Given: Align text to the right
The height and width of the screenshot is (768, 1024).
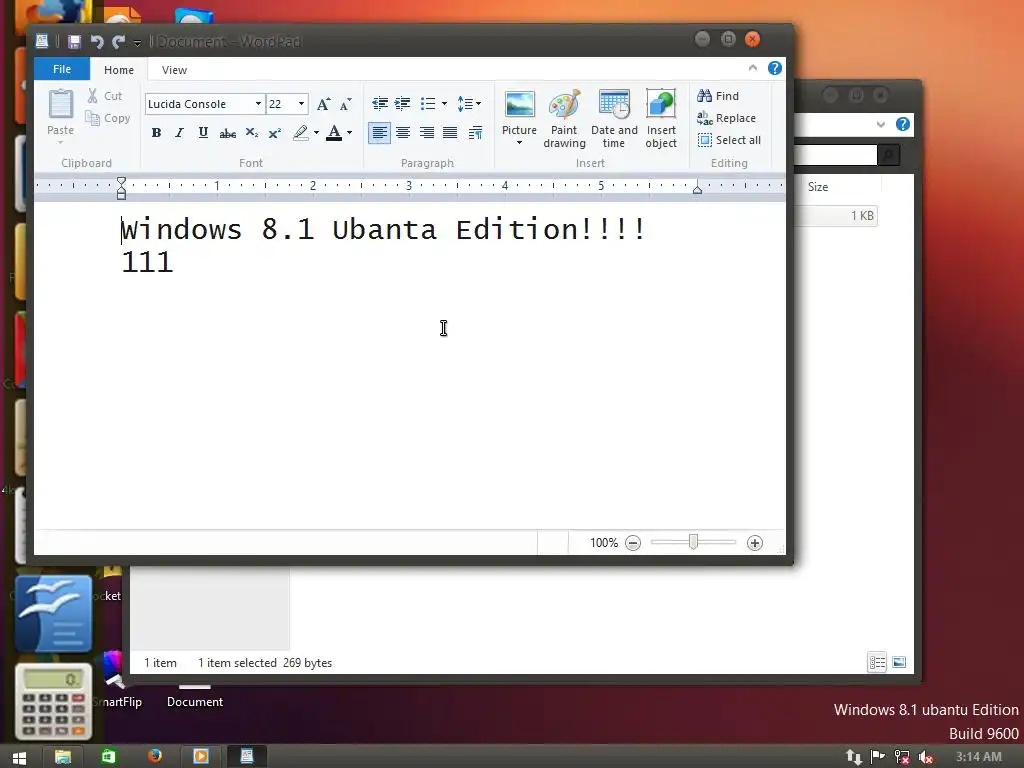Looking at the screenshot, I should point(426,133).
